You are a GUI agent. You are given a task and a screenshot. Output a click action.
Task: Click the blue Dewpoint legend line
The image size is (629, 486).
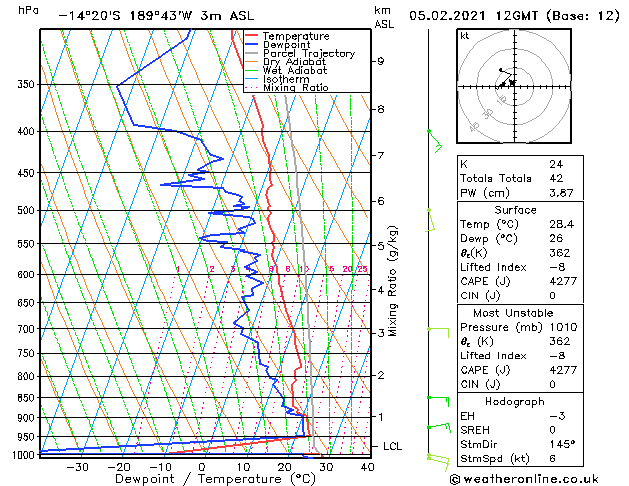(x=252, y=45)
